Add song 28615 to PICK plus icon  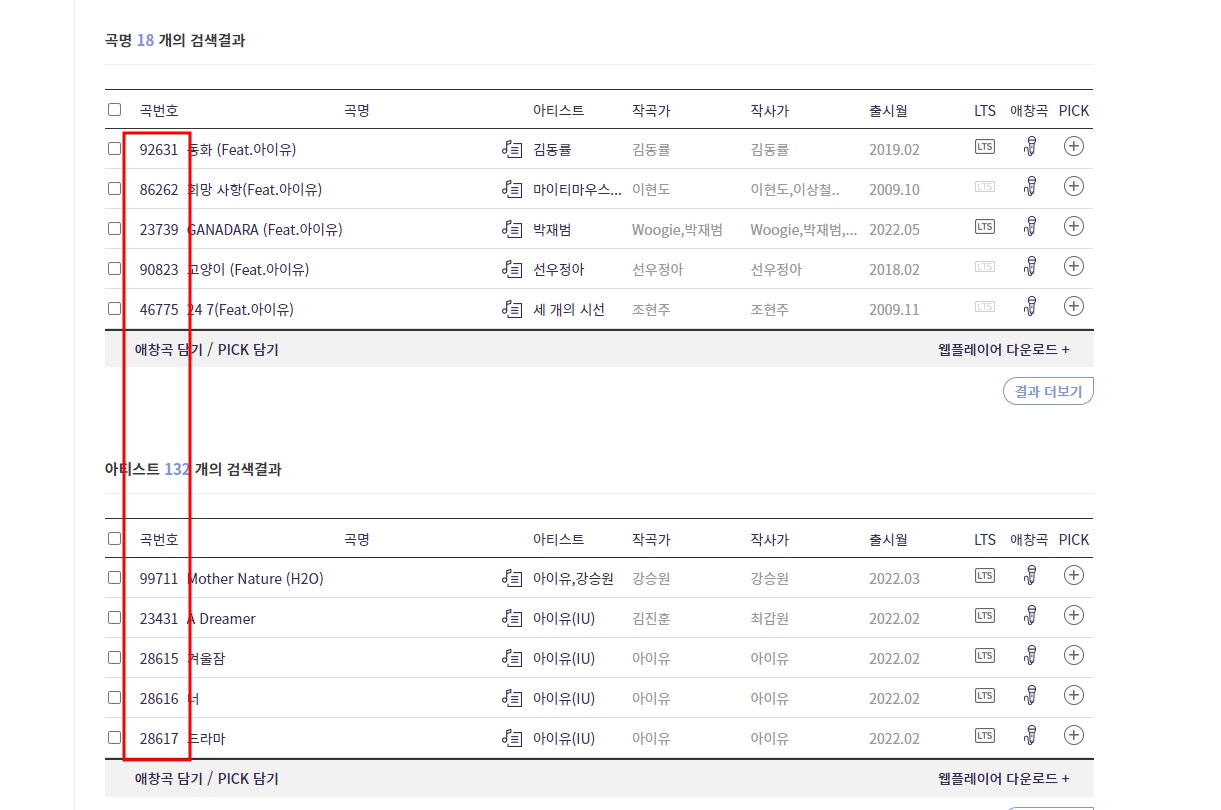[x=1074, y=655]
